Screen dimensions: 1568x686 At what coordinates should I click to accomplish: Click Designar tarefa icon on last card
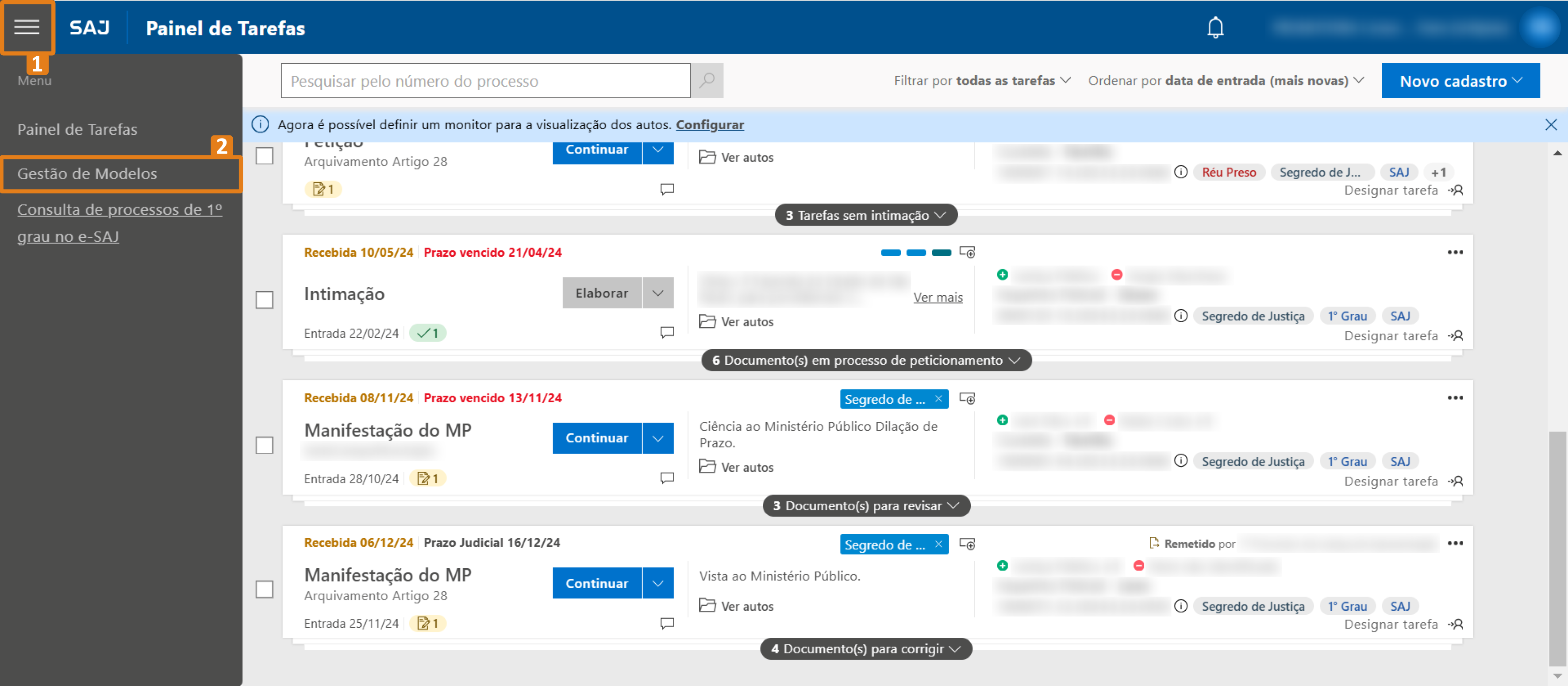(1456, 624)
